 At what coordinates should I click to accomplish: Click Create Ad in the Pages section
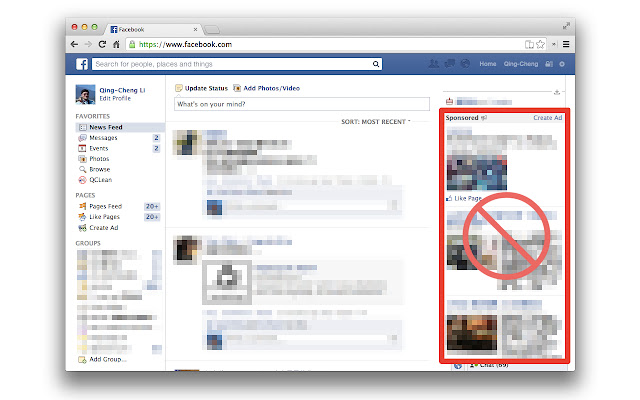[x=104, y=228]
